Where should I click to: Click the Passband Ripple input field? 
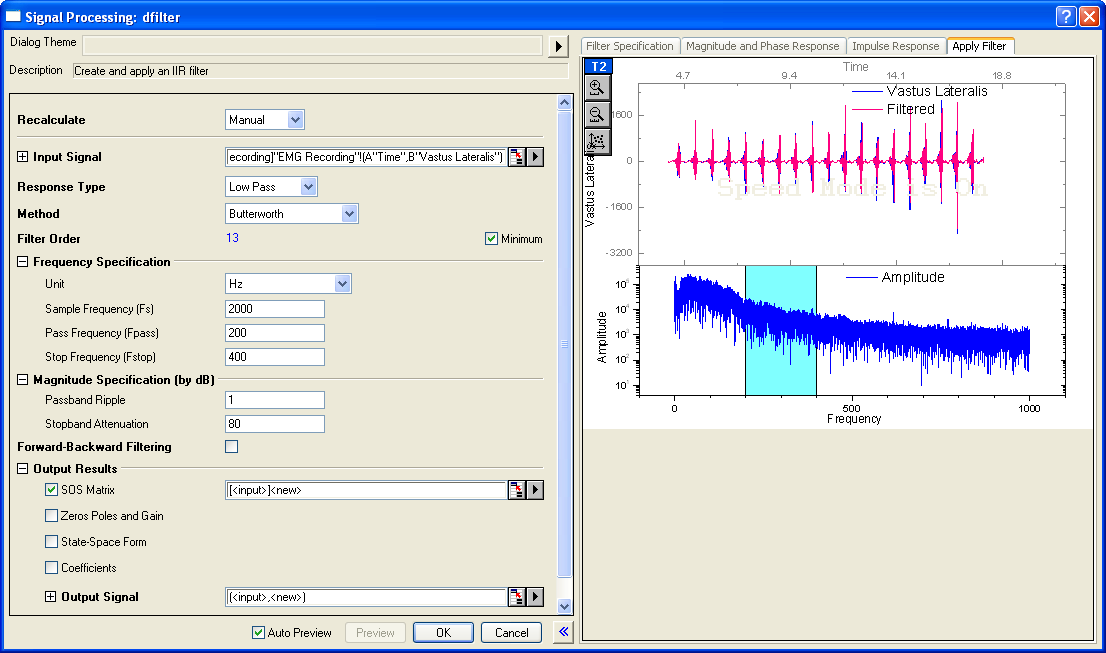pos(275,400)
